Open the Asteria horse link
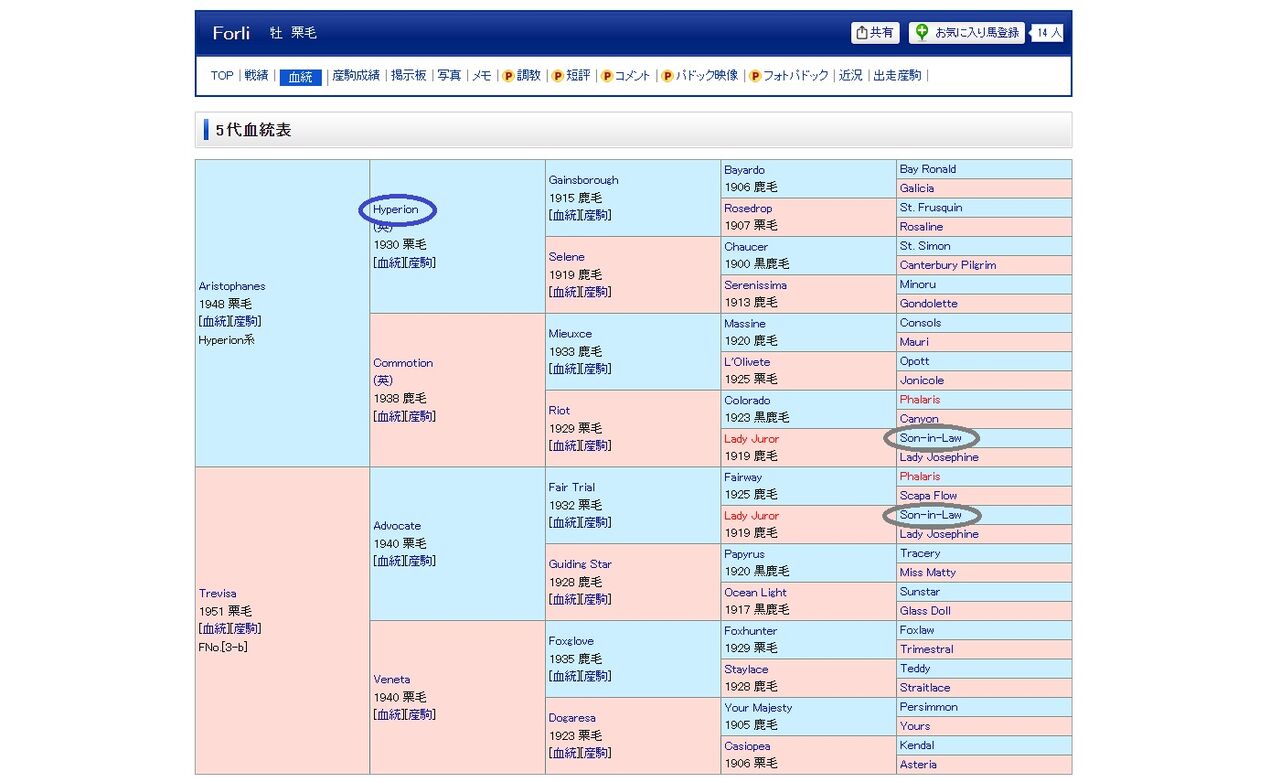Screen dimensions: 1280x782 tap(918, 765)
